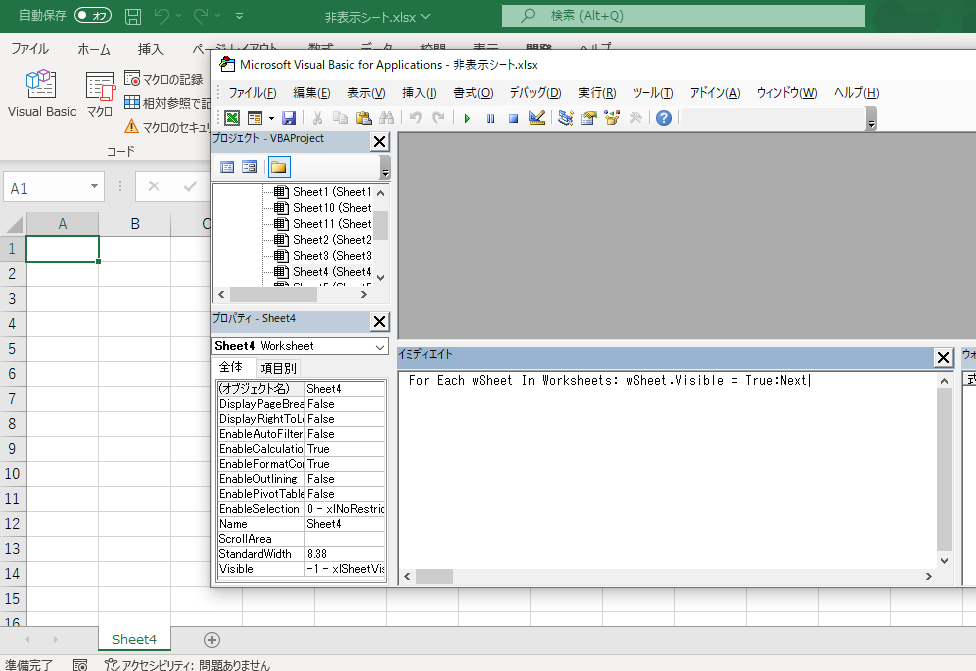
Task: Open the 非表示シート.xlsx filename dropdown
Action: [426, 17]
